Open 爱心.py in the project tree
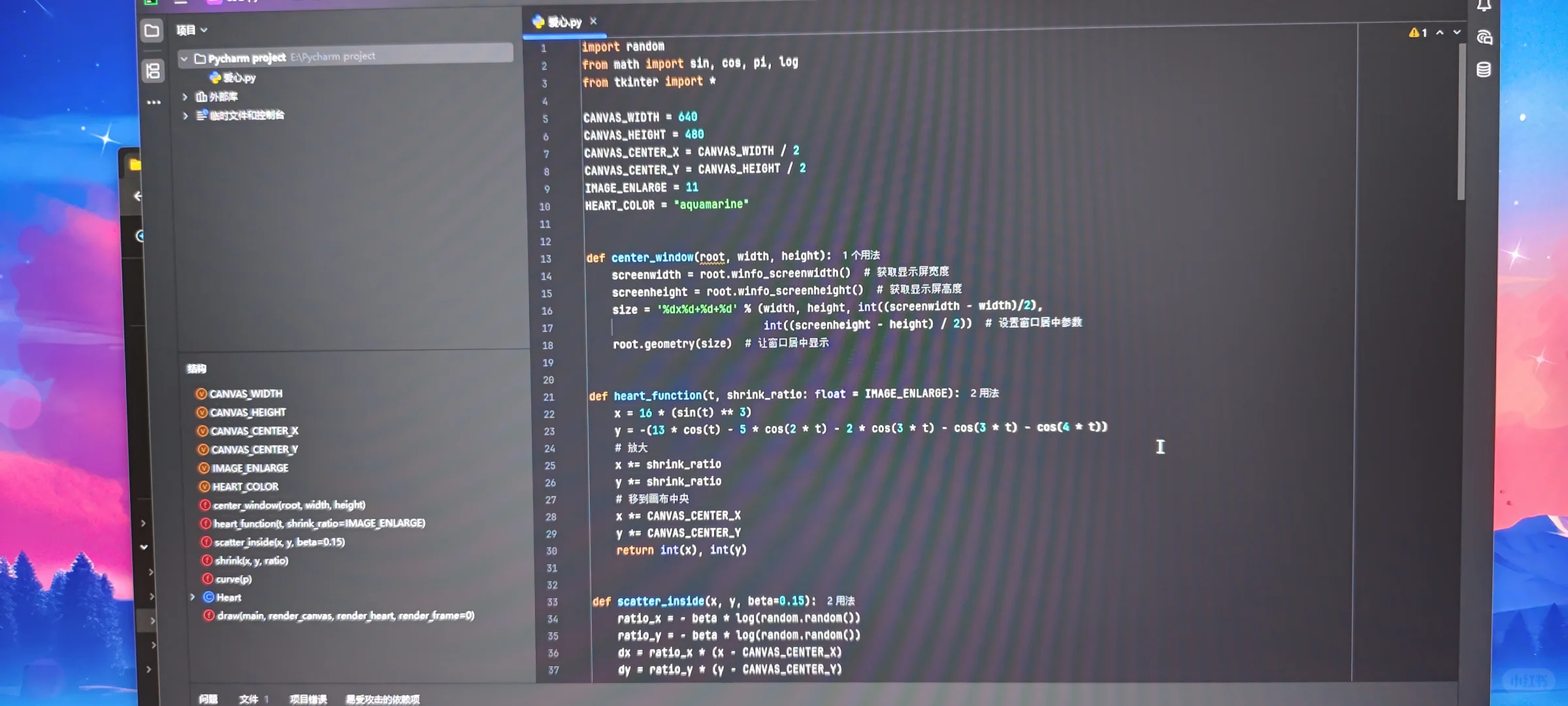Screen dimensions: 1568x706 pyautogui.click(x=238, y=78)
